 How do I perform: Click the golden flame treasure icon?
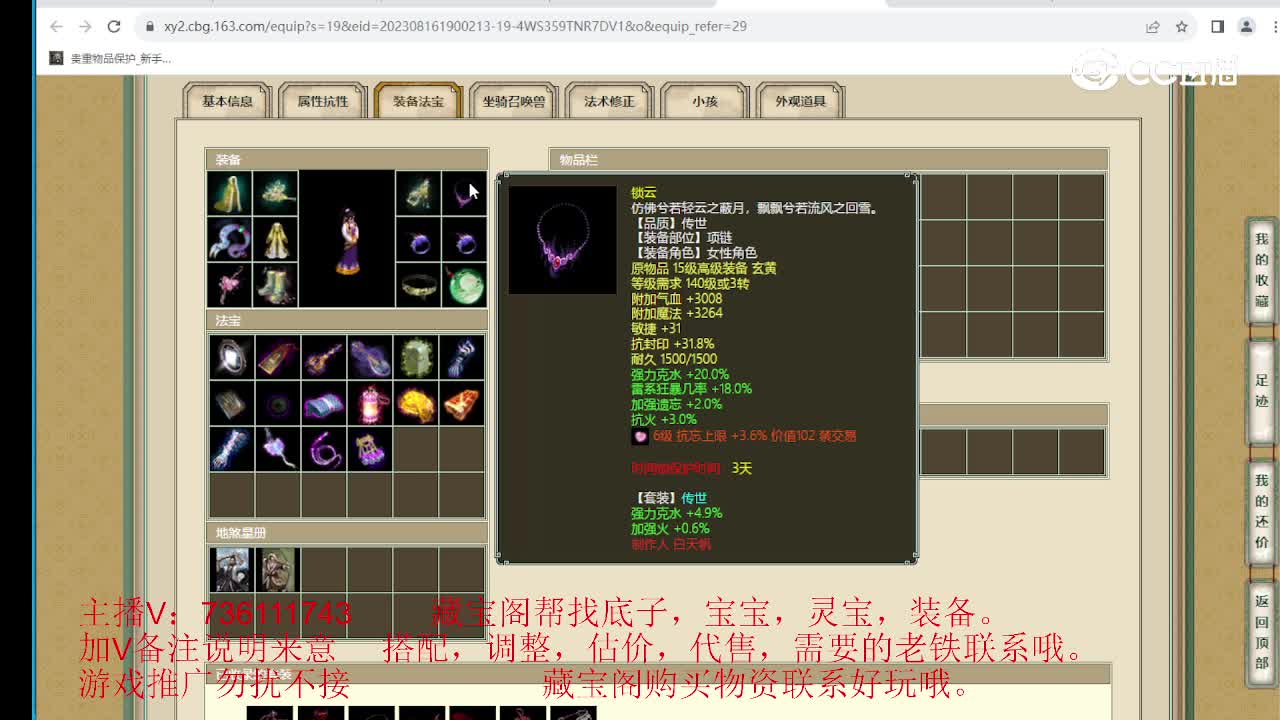[x=416, y=403]
